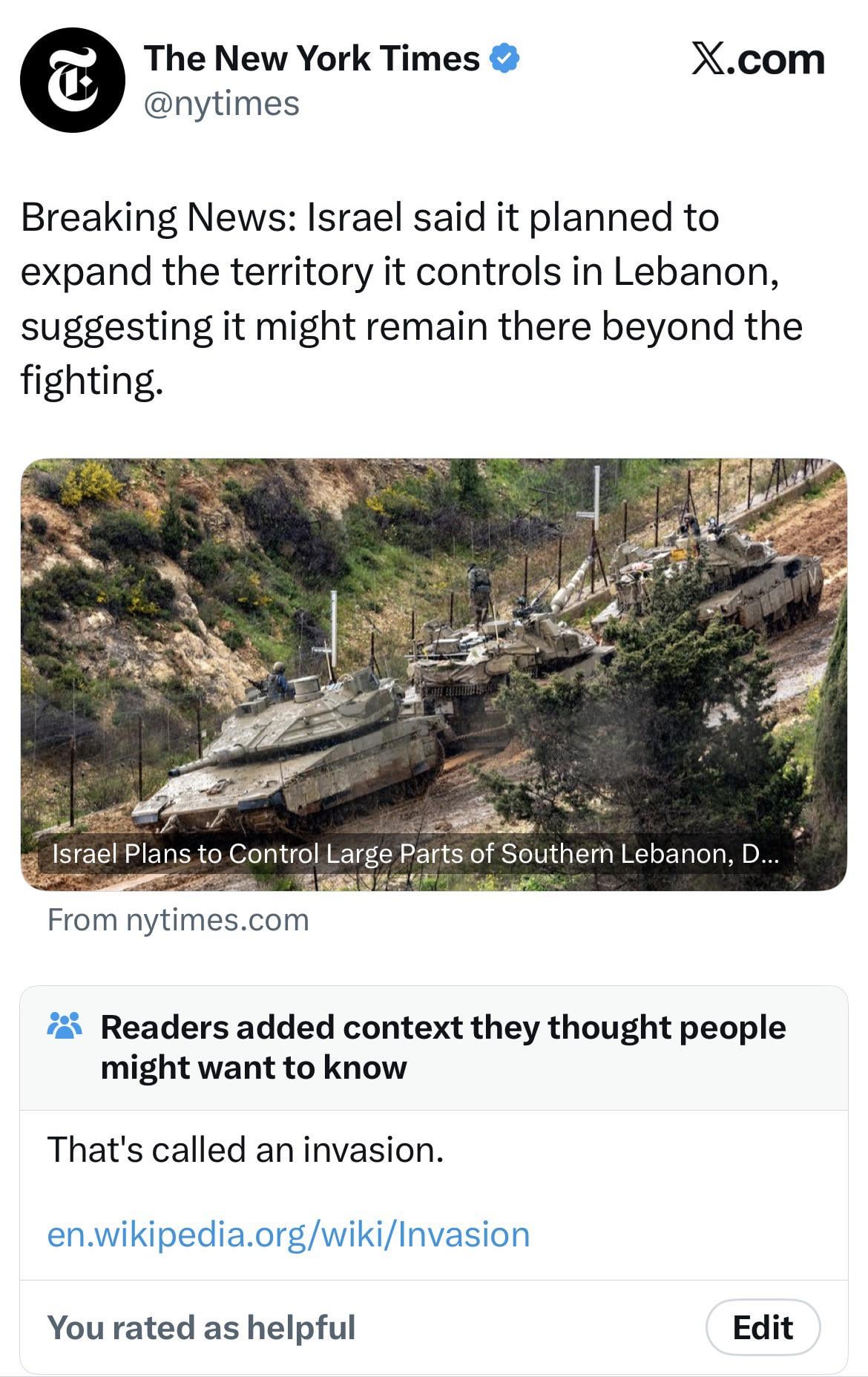Image resolution: width=868 pixels, height=1377 pixels.
Task: Open the @nytimes handle
Action: pos(221,103)
